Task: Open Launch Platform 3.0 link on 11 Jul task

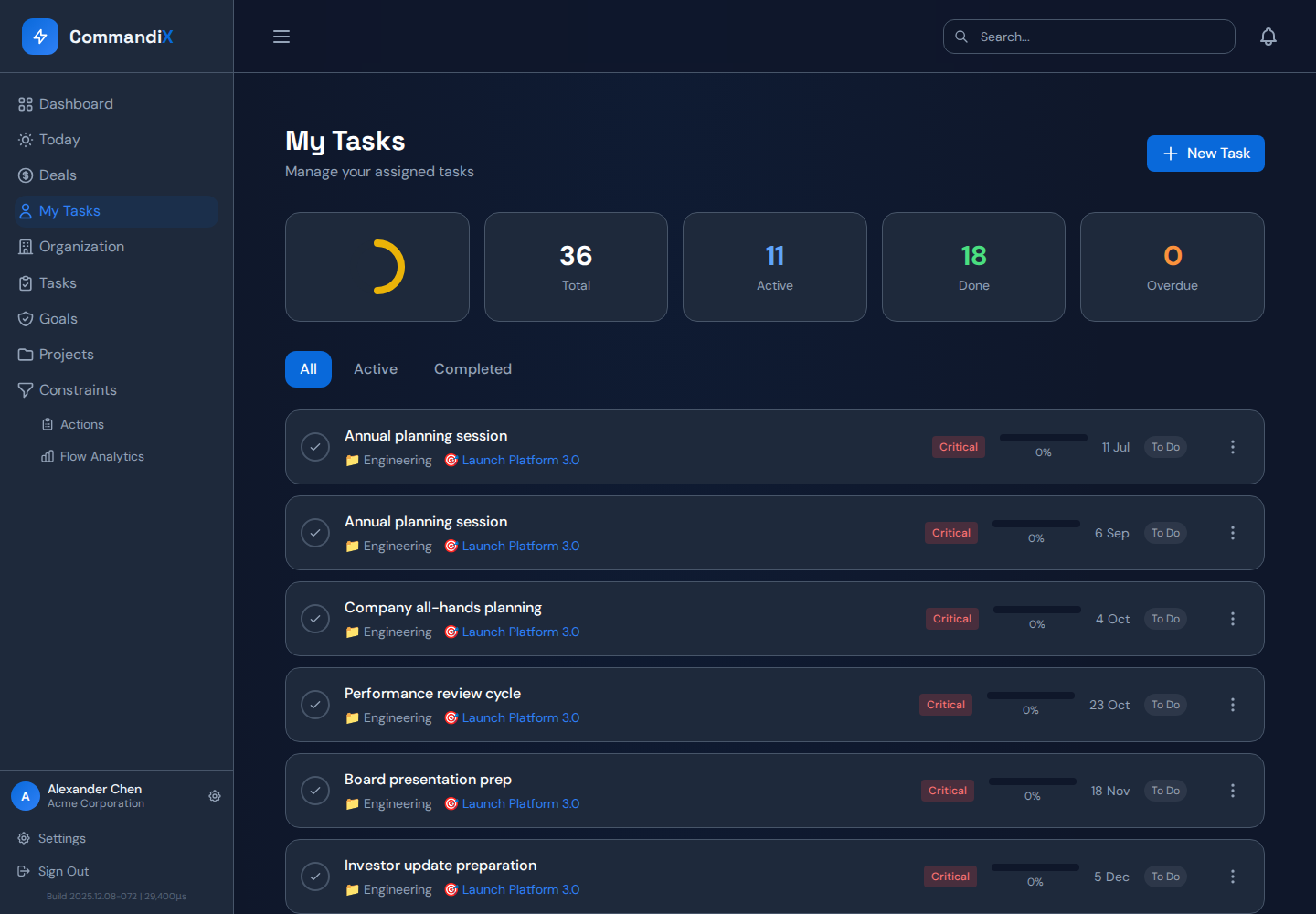Action: point(512,460)
